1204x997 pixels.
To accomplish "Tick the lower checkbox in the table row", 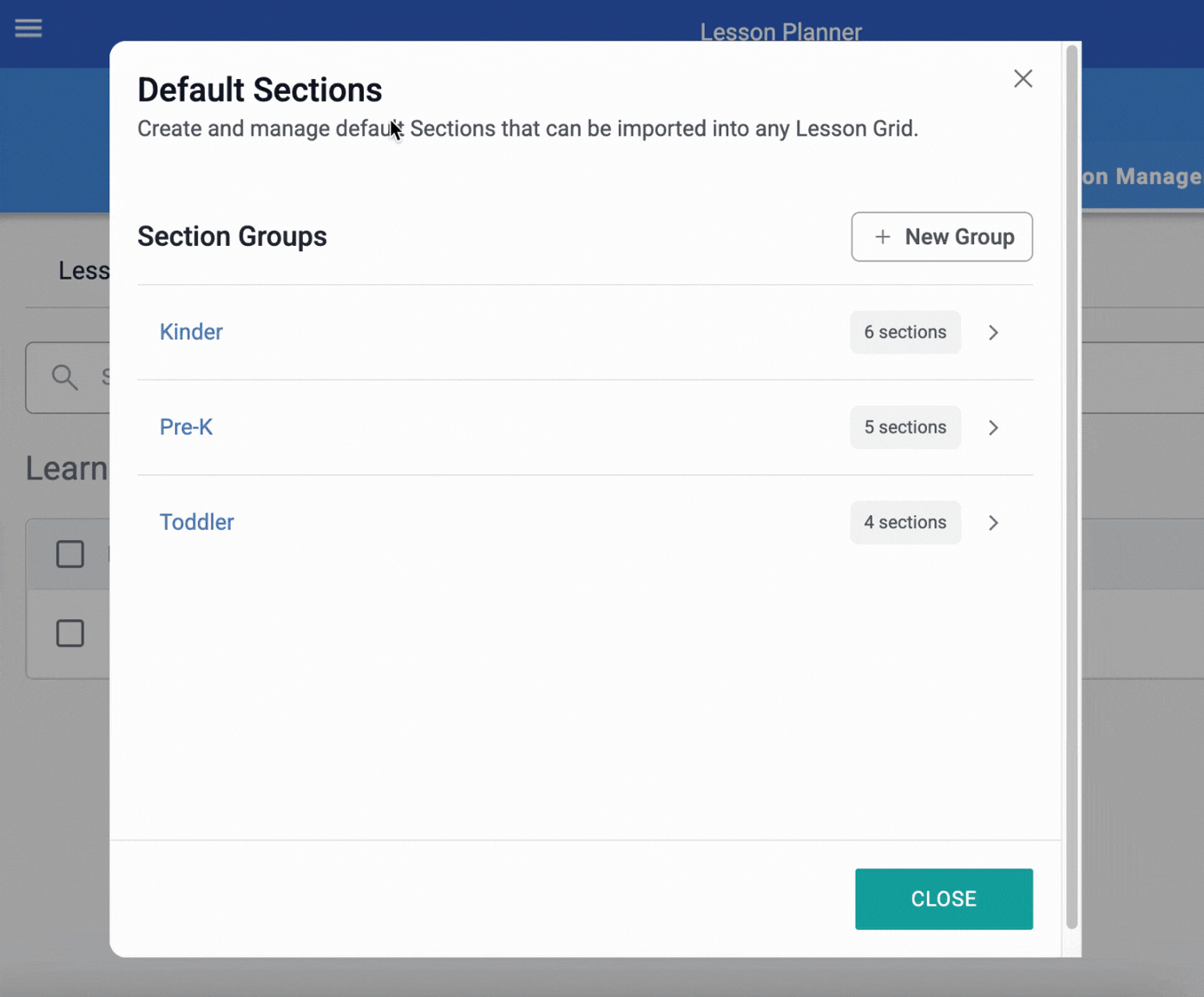I will (x=70, y=633).
